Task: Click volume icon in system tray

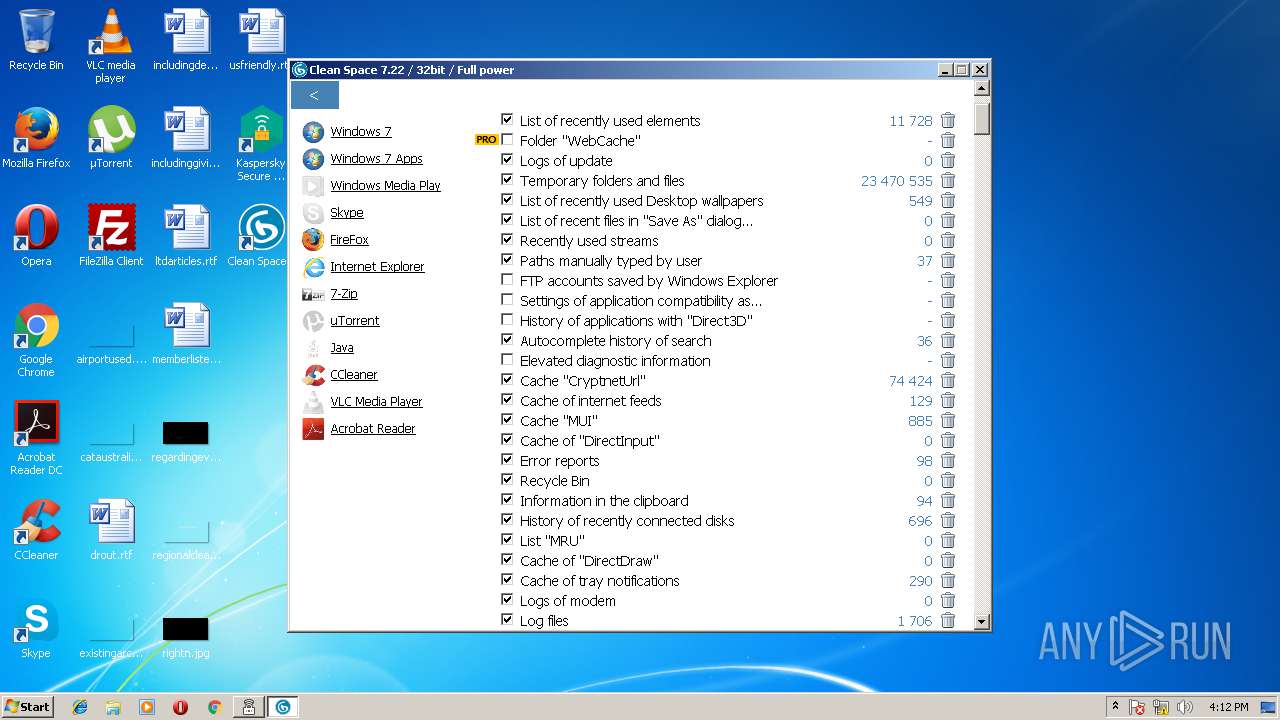Action: (1185, 707)
